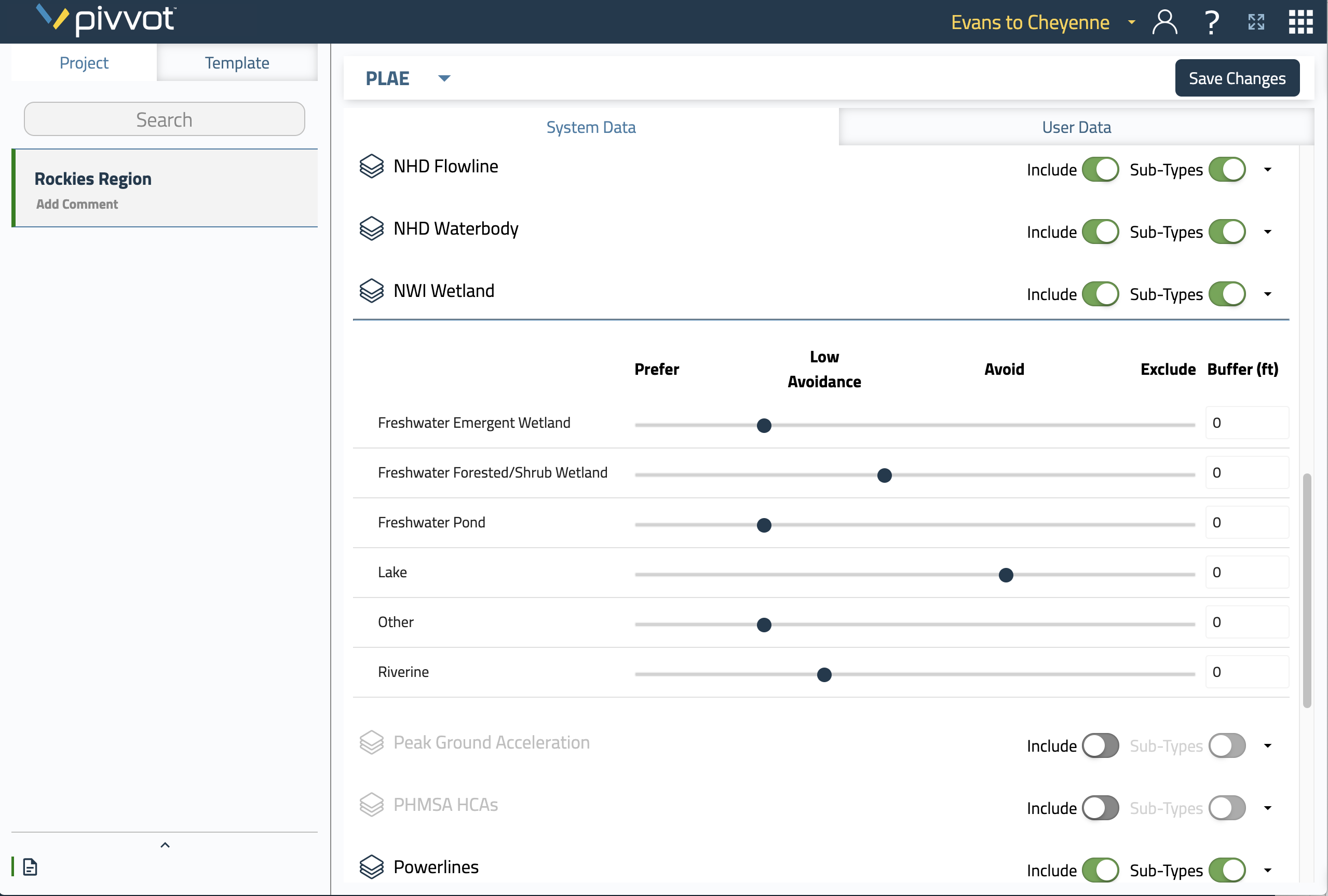Click the Freshwater Pond slider handle
Screen dimensions: 1328x896
(764, 525)
